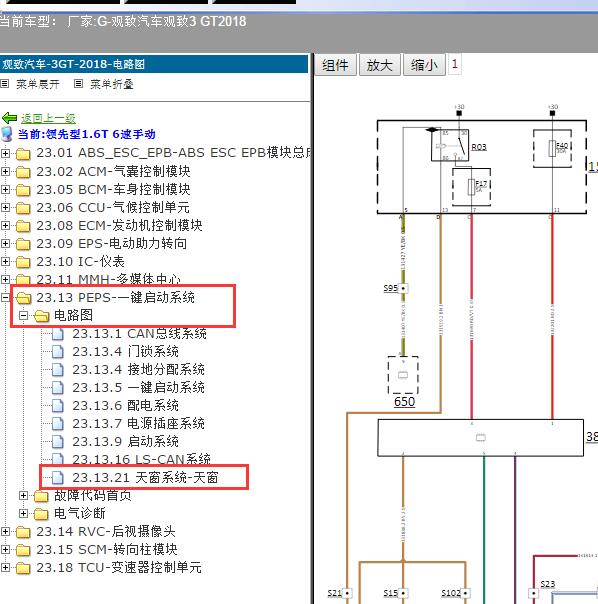Click the 23.01 ABS_ESC_EPB folder icon
Viewport: 598px width, 604px height.
point(23,154)
